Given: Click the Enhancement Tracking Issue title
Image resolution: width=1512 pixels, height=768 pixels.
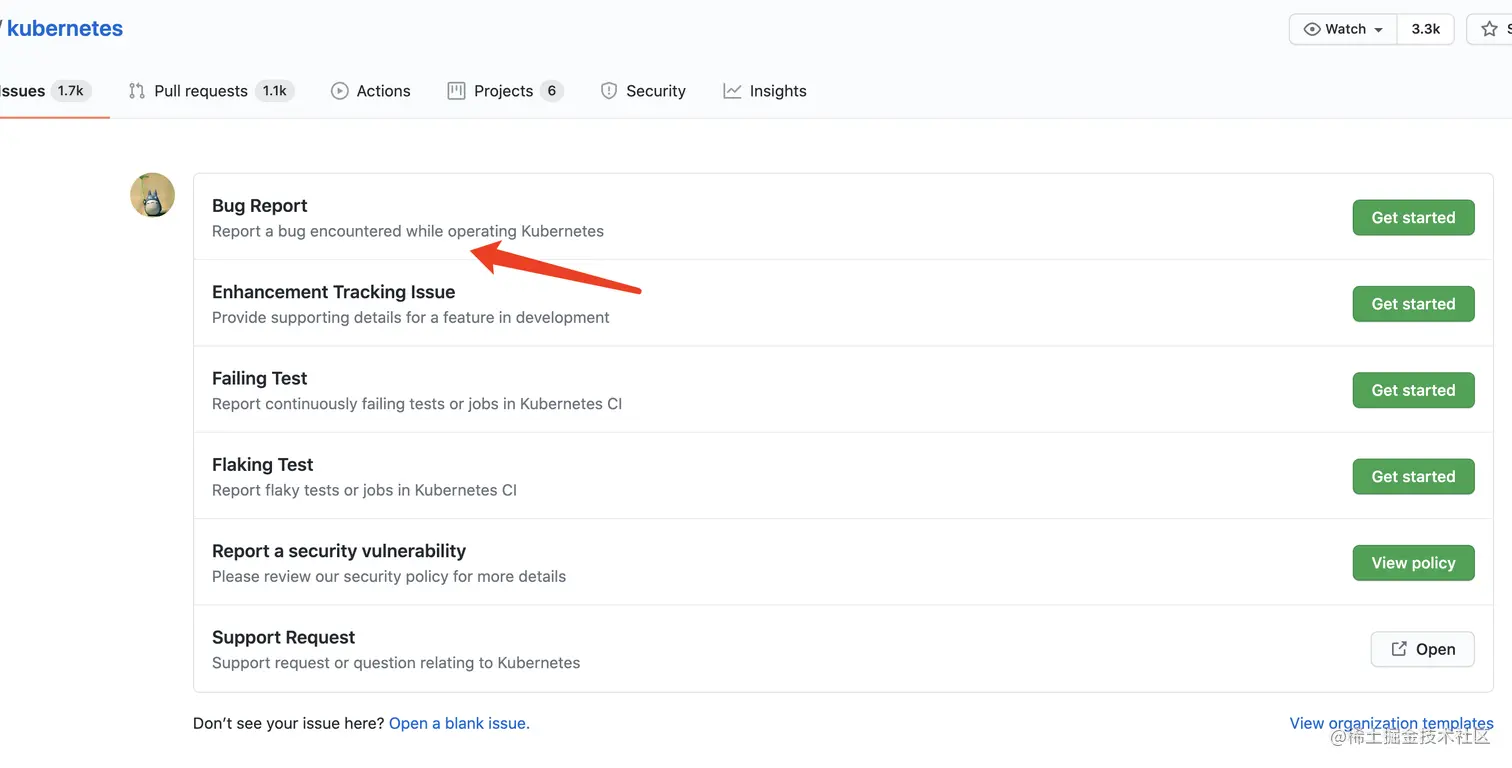Looking at the screenshot, I should pyautogui.click(x=334, y=292).
